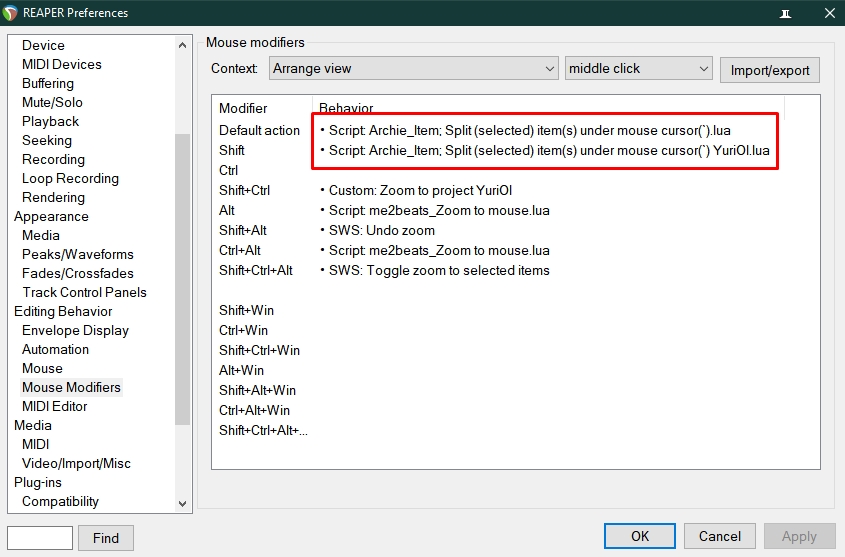
Task: Select the Shift+Alt+Win modifier row
Action: (x=516, y=390)
